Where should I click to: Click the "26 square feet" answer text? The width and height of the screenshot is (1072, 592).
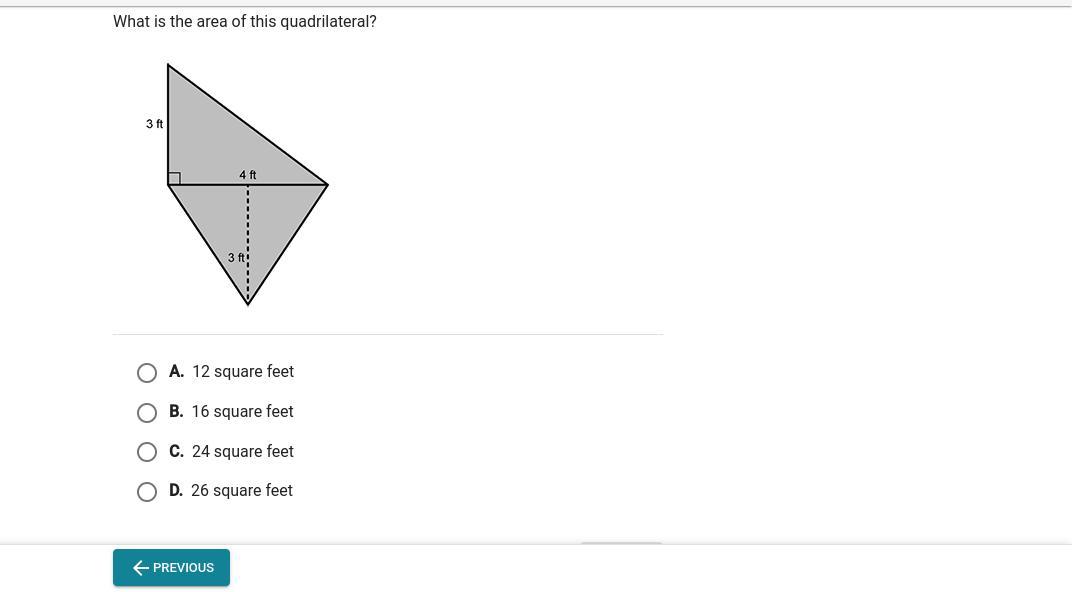[242, 491]
